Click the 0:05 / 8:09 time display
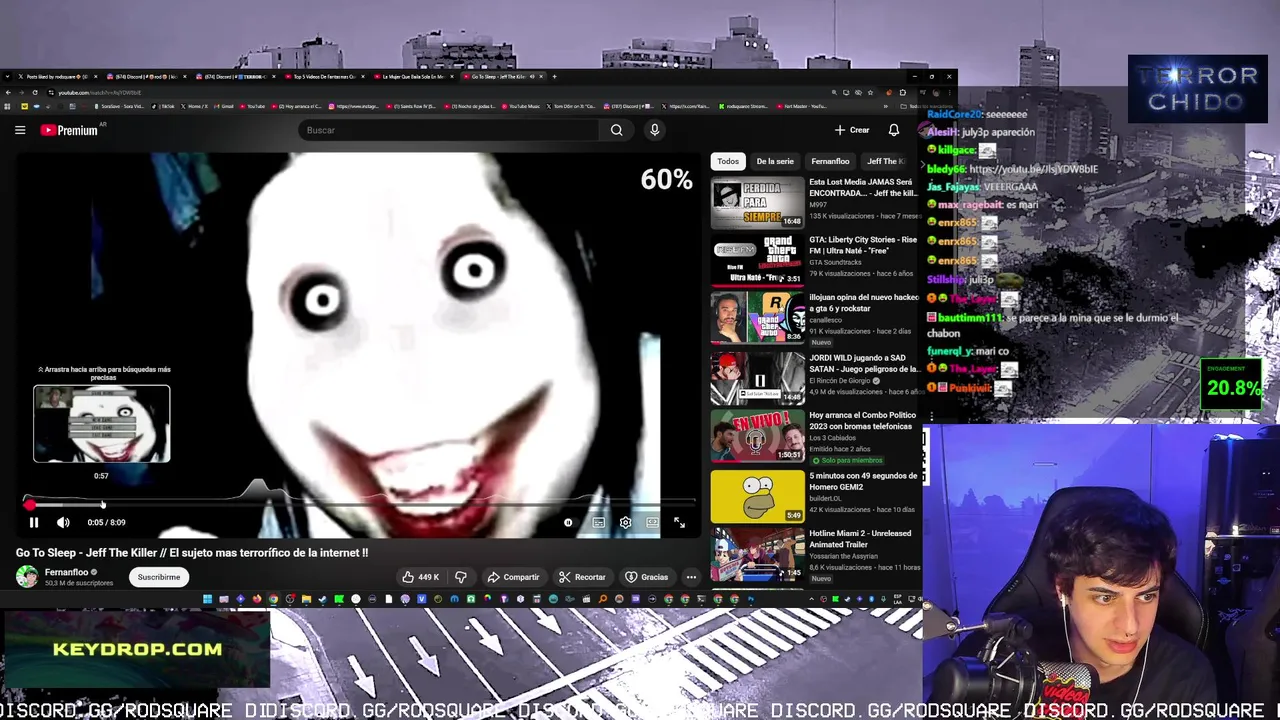The image size is (1280, 720). (106, 522)
